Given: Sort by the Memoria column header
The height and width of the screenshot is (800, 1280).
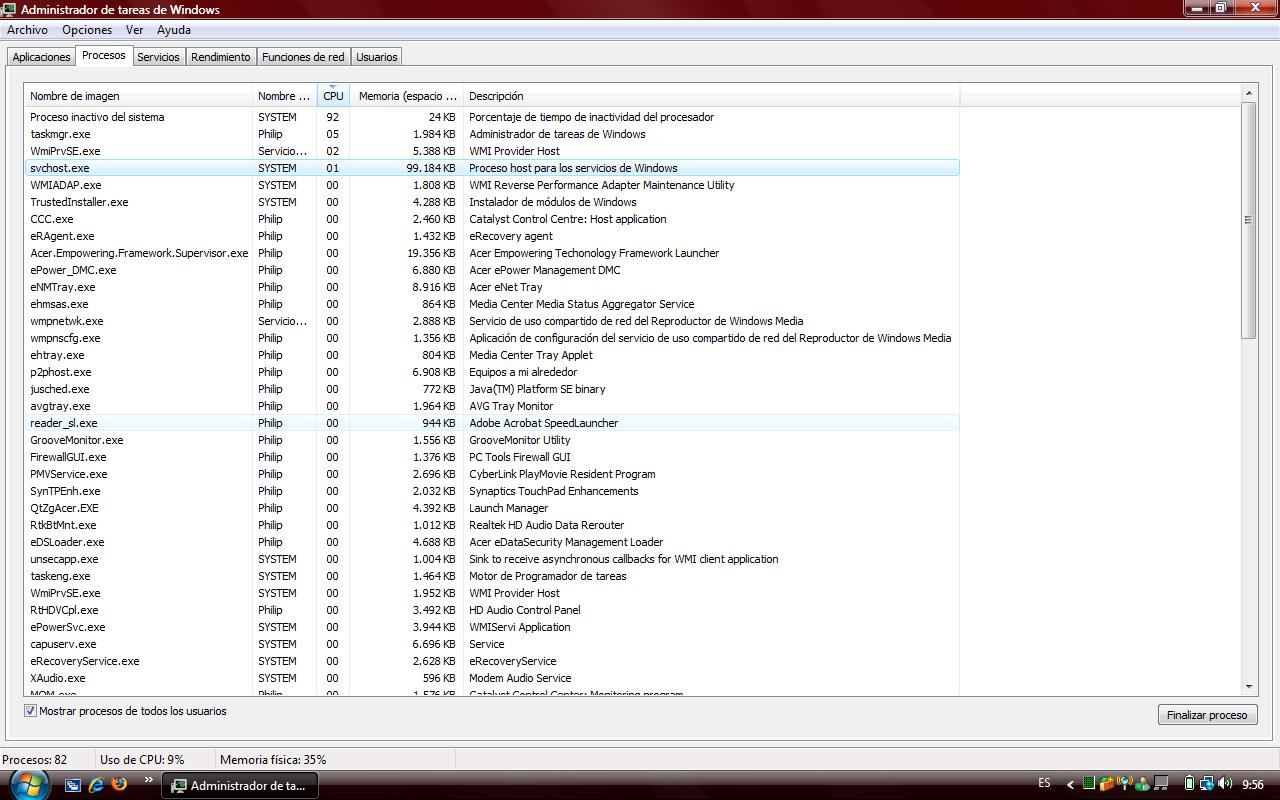Looking at the screenshot, I should (x=406, y=96).
